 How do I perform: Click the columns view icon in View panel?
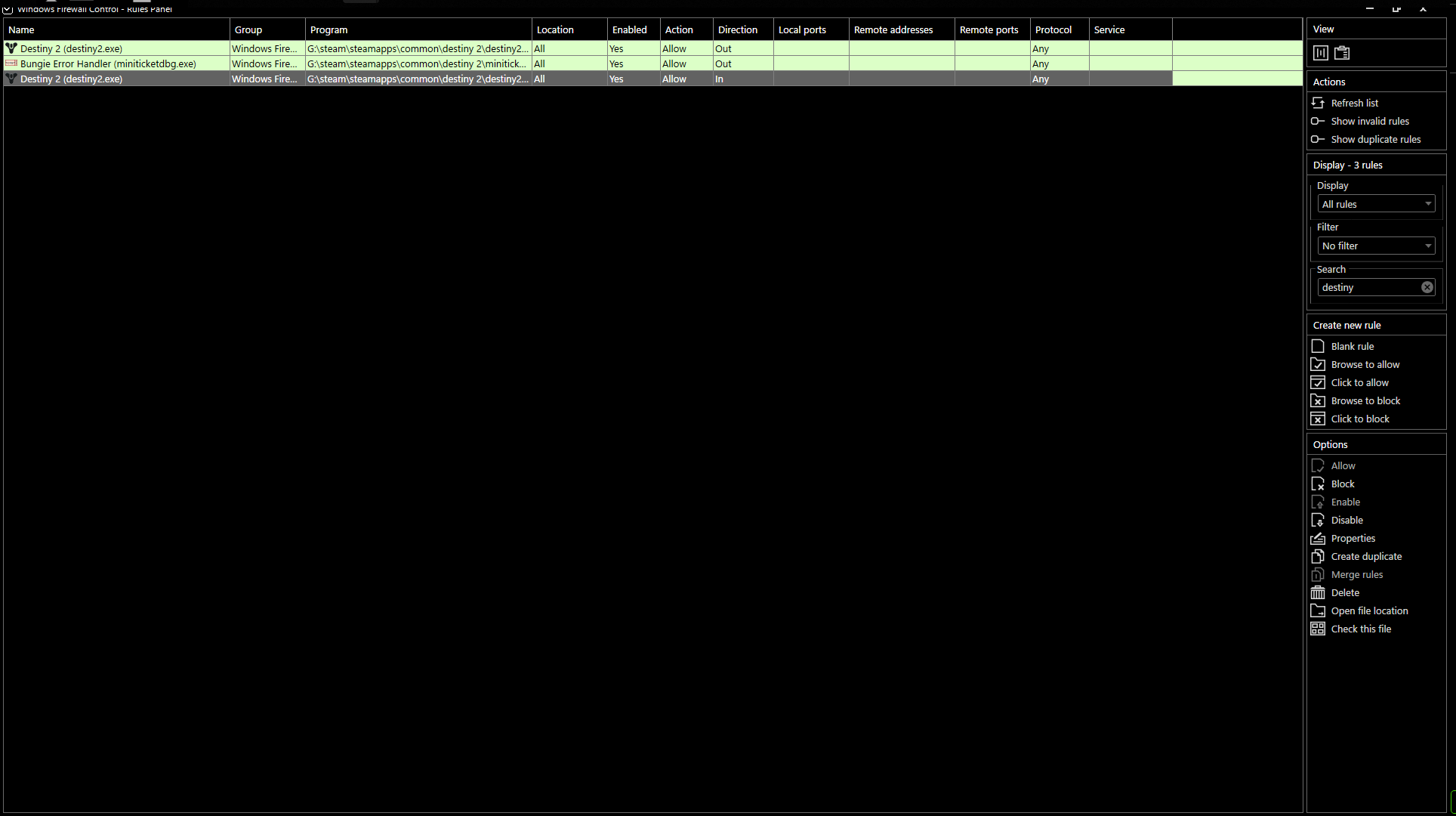point(1321,53)
